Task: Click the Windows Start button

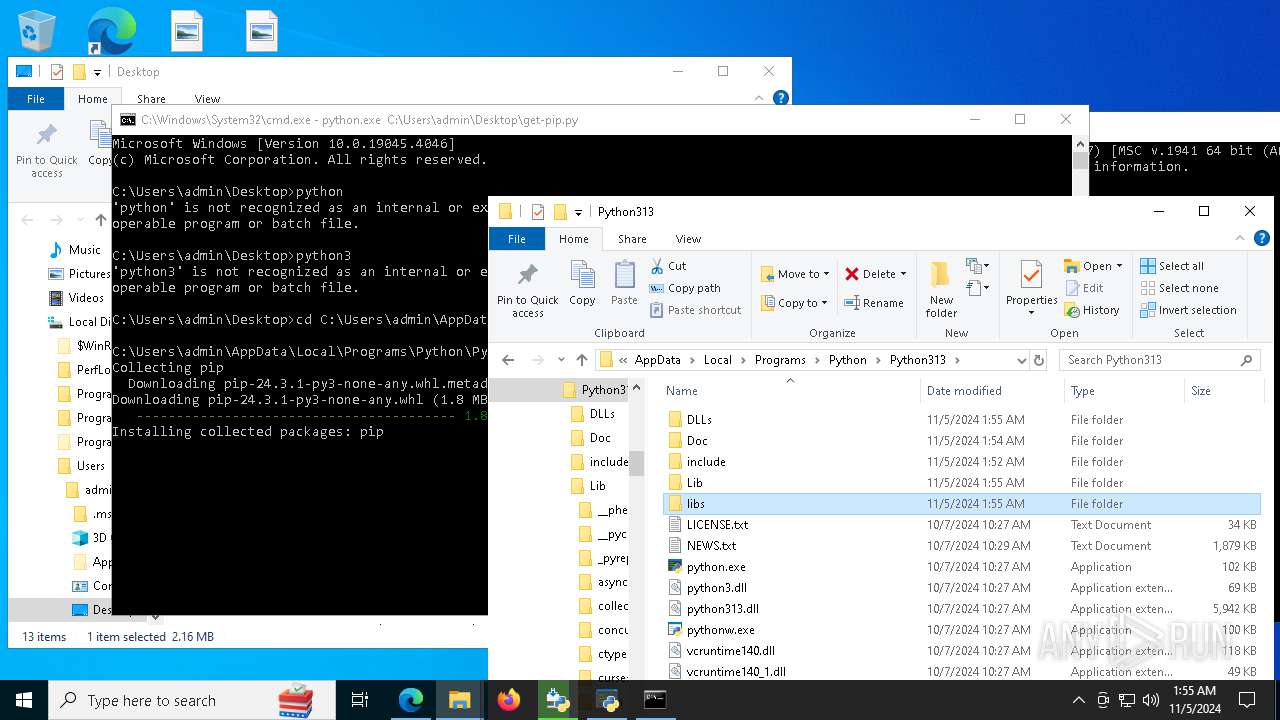Action: pyautogui.click(x=24, y=700)
